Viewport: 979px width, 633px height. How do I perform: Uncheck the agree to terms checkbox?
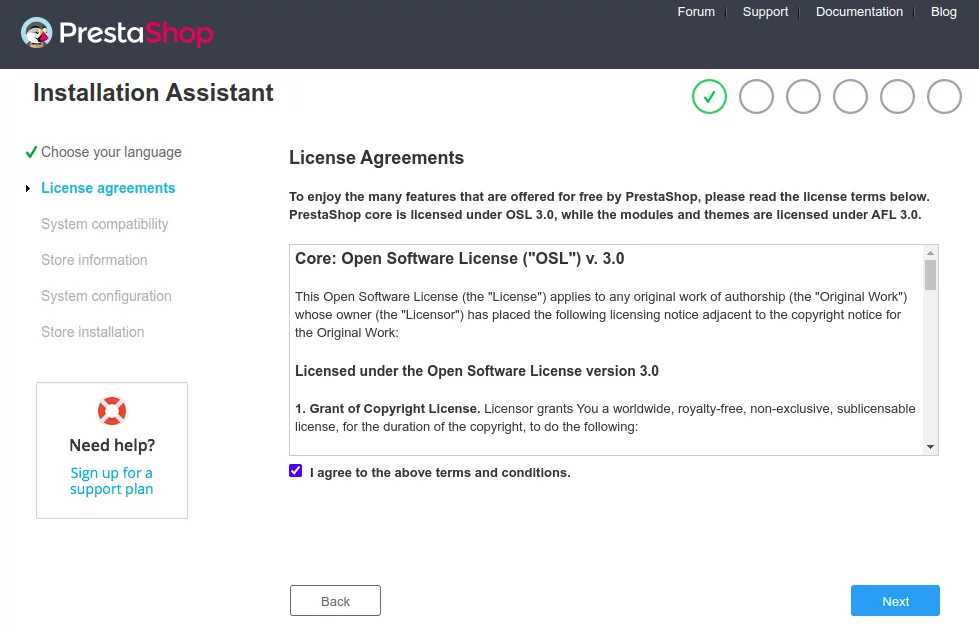point(296,471)
